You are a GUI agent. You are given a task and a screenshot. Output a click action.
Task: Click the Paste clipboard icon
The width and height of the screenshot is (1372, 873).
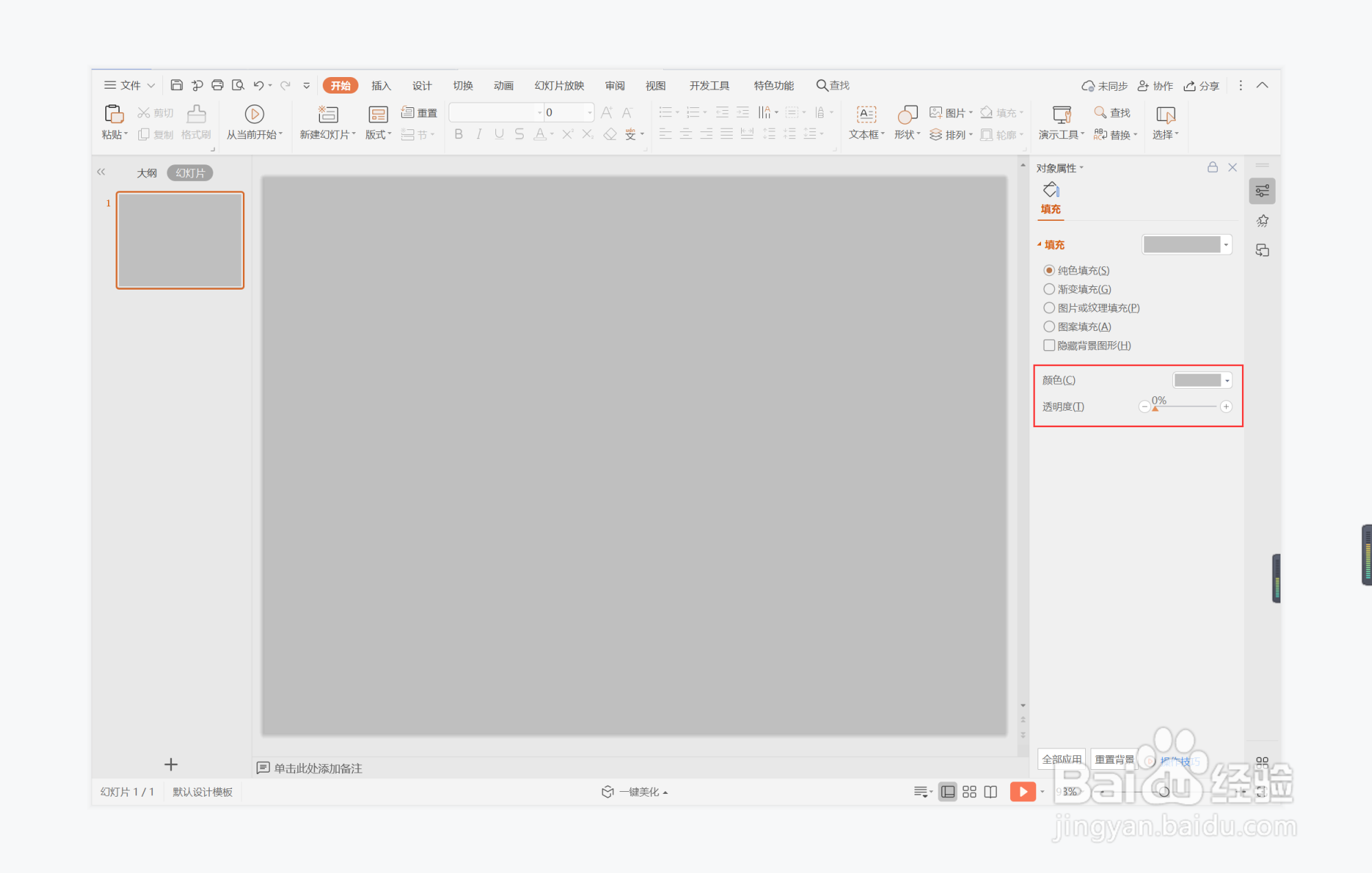(114, 114)
